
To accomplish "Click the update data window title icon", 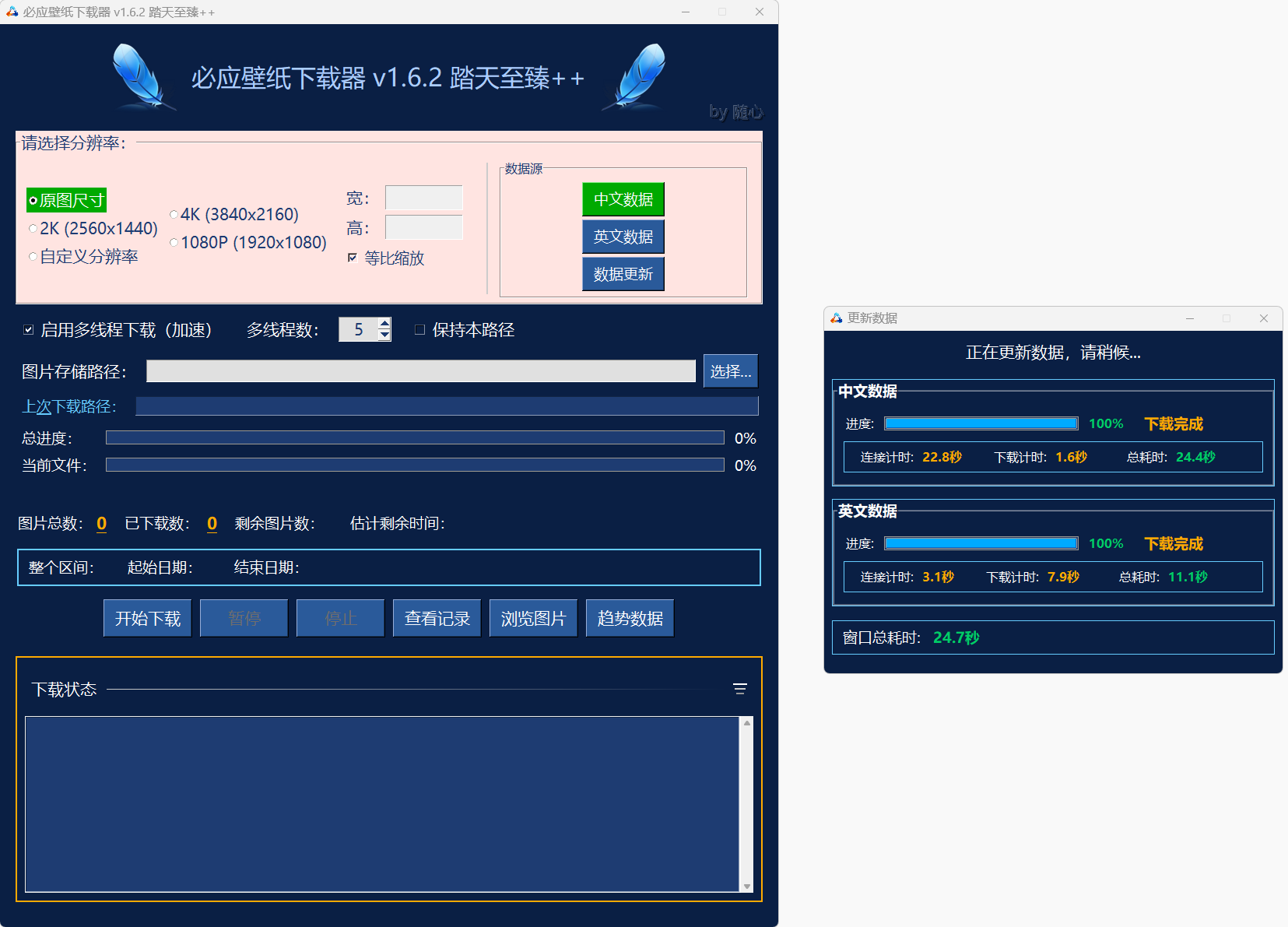I will (836, 318).
